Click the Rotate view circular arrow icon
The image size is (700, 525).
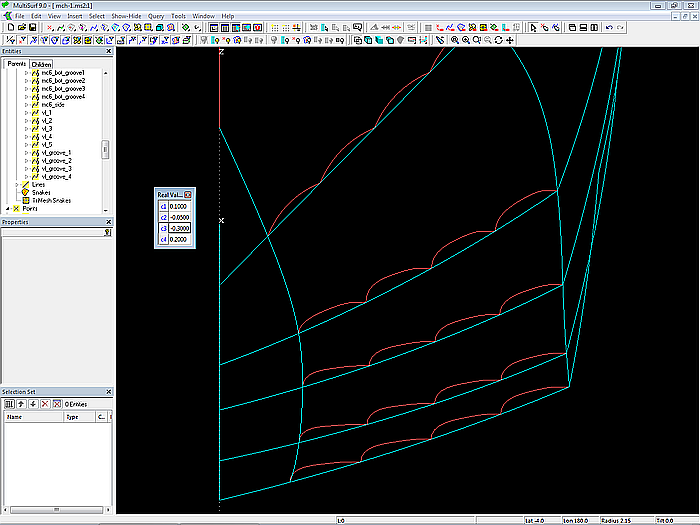499,40
